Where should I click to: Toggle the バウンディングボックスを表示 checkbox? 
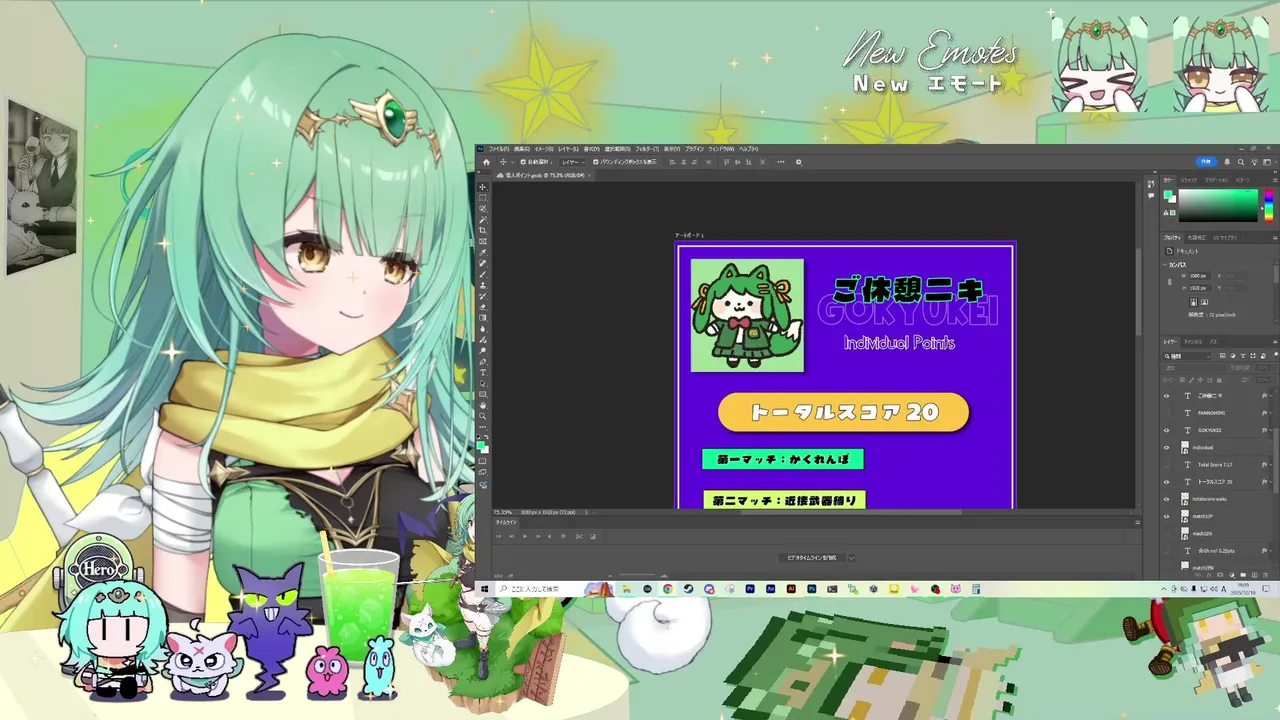tap(595, 162)
